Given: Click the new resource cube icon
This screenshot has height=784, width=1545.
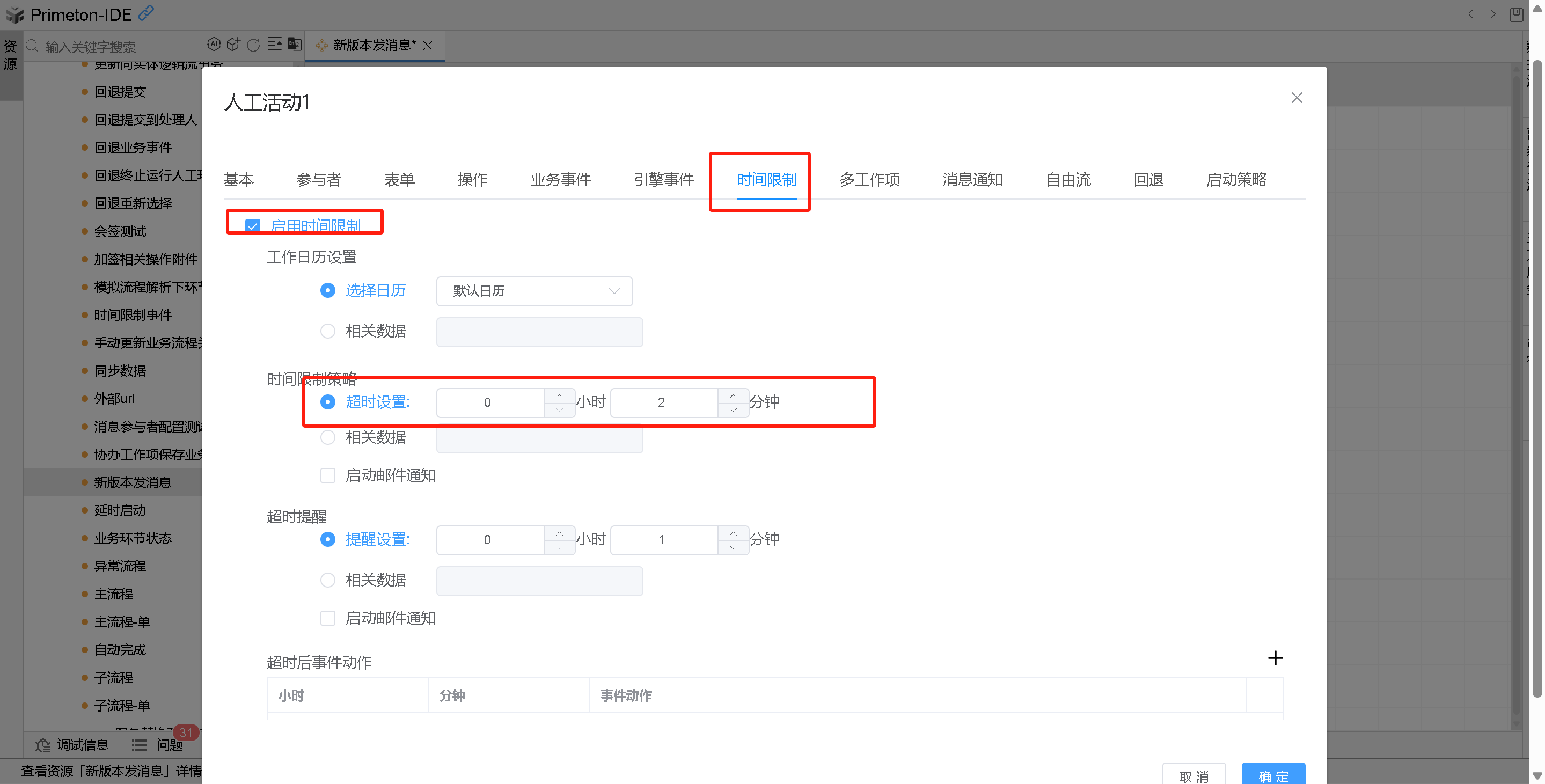Looking at the screenshot, I should (x=233, y=44).
